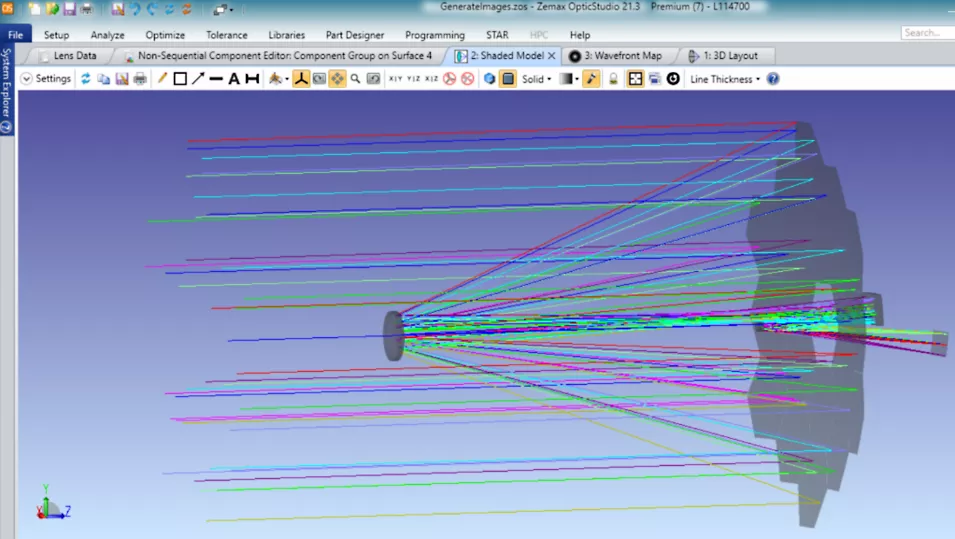This screenshot has height=539, width=955.
Task: Select the rectangle drawing tool
Action: point(180,79)
